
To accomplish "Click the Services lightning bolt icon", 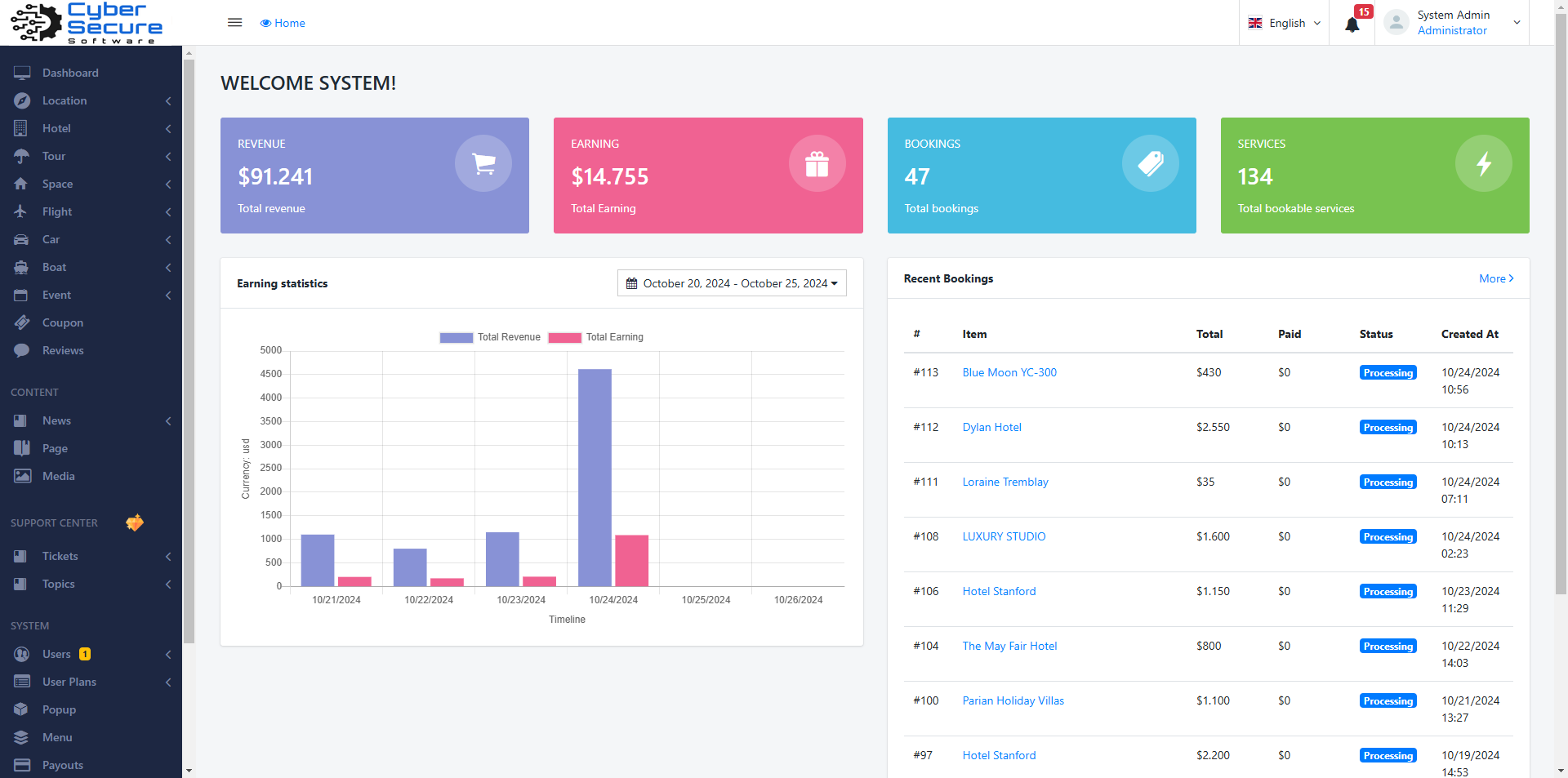I will click(1483, 163).
